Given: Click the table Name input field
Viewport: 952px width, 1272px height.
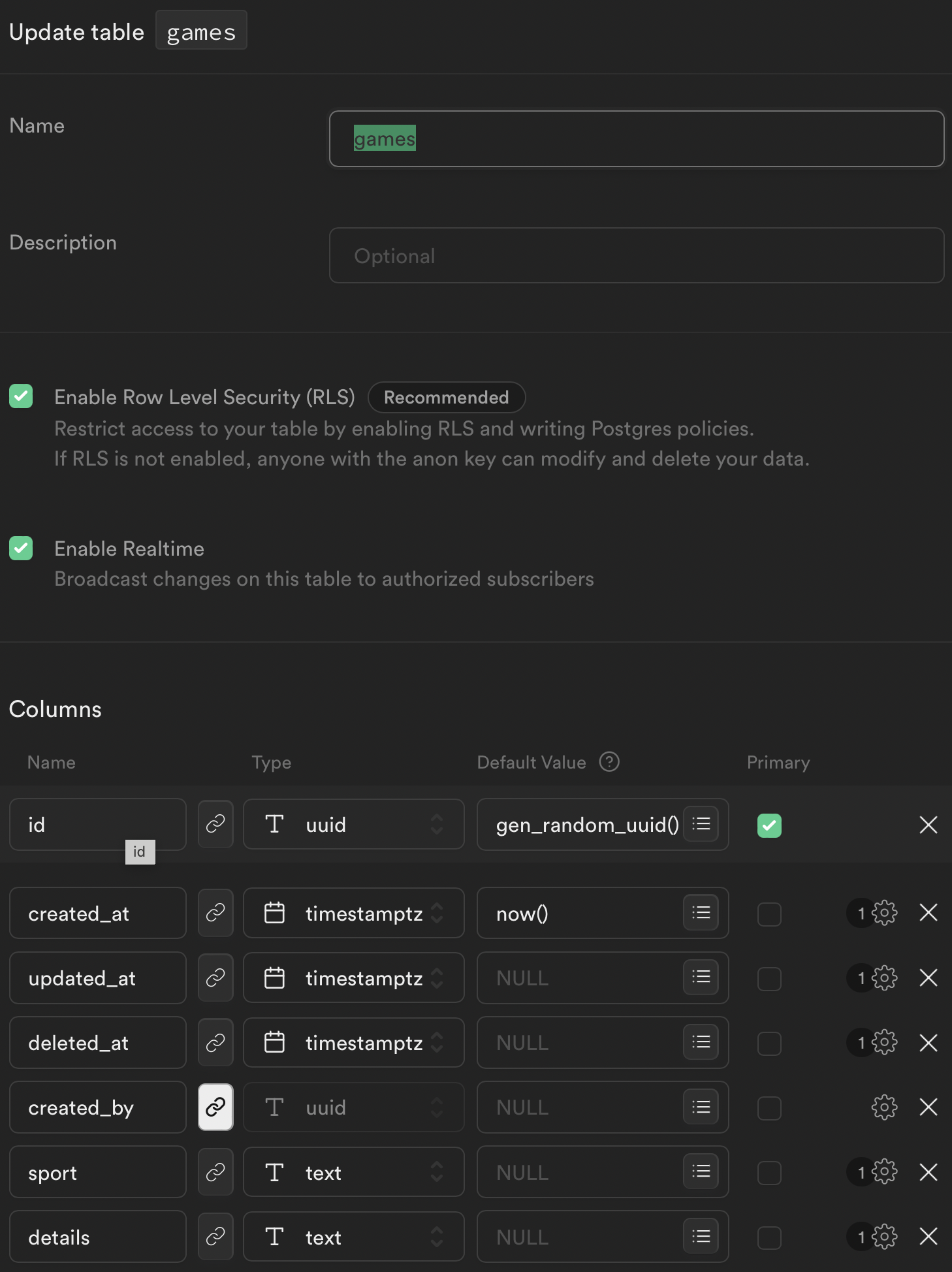Looking at the screenshot, I should [x=636, y=139].
